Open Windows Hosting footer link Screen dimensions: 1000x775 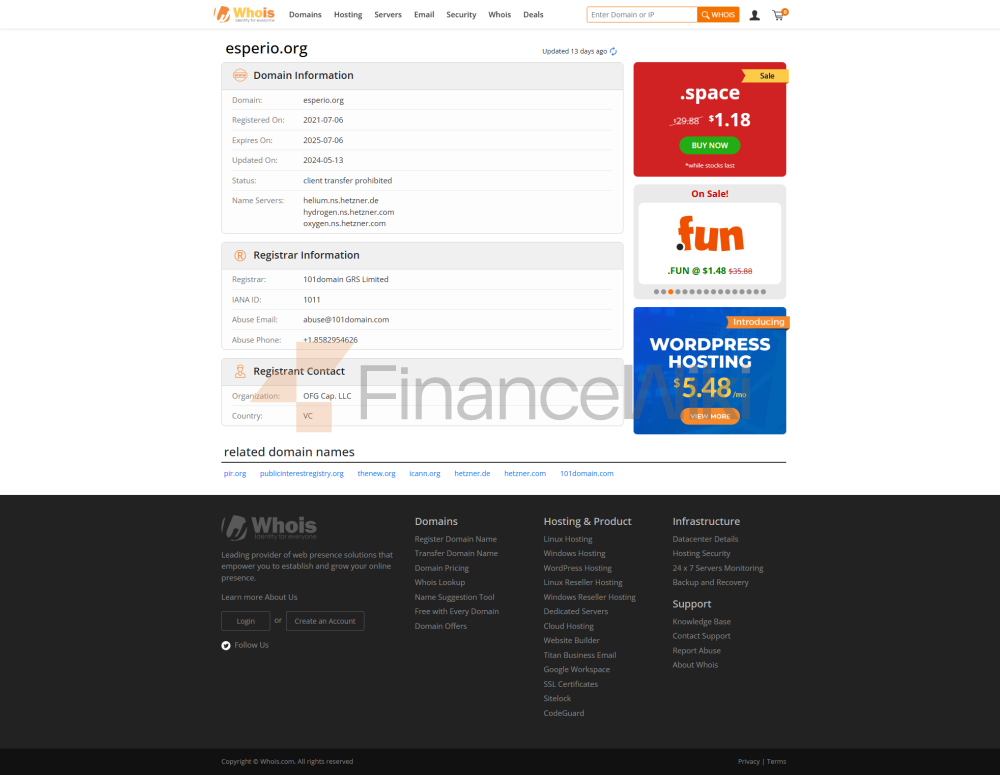[x=574, y=553]
